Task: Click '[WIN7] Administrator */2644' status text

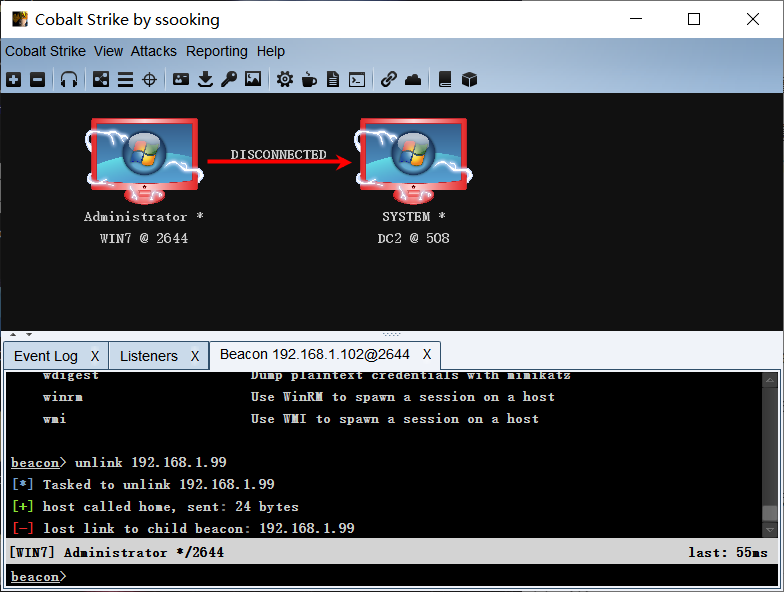Action: pyautogui.click(x=116, y=552)
